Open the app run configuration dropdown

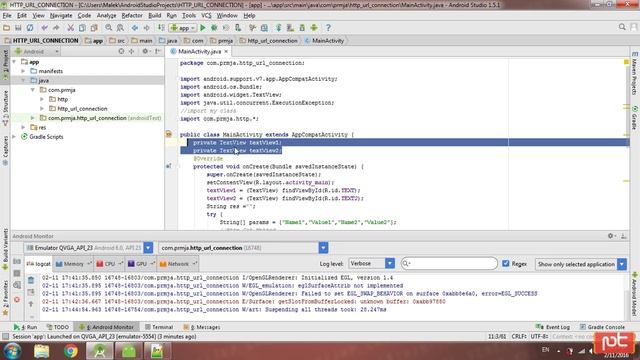183,28
